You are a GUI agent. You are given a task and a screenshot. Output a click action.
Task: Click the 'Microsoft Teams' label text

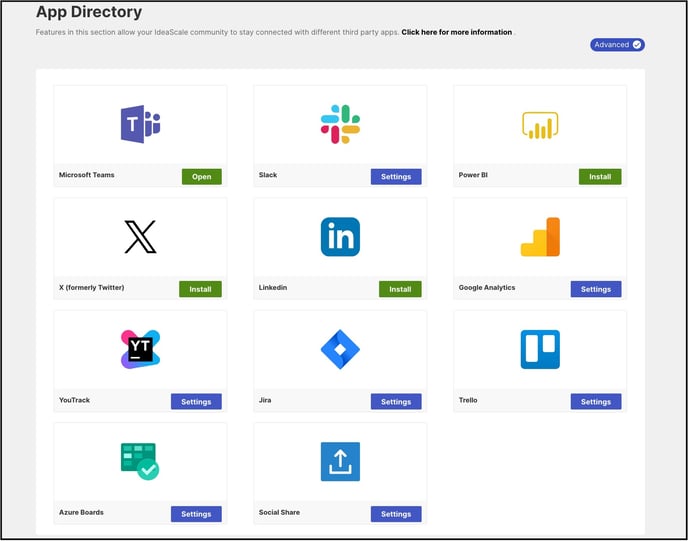tap(86, 175)
